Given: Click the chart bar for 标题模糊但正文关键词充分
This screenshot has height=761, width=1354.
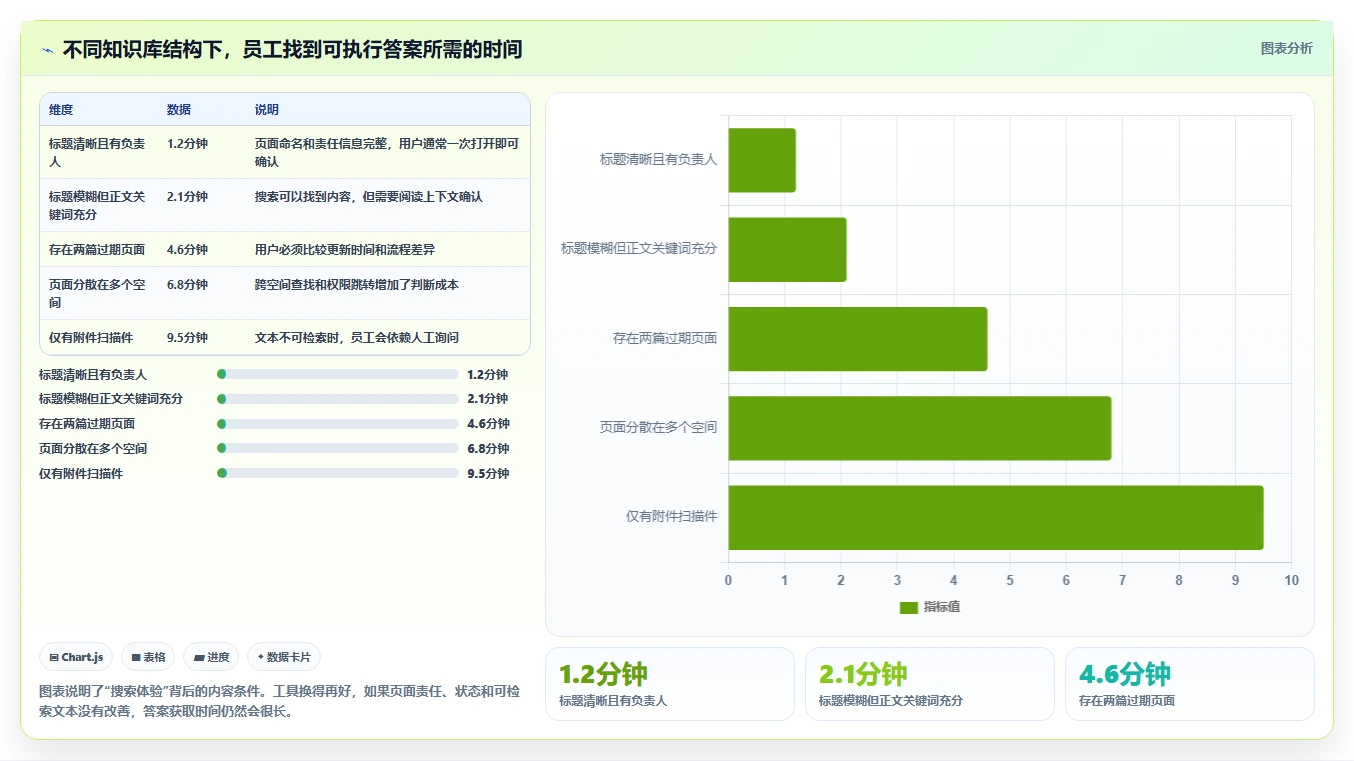Looking at the screenshot, I should (x=787, y=249).
